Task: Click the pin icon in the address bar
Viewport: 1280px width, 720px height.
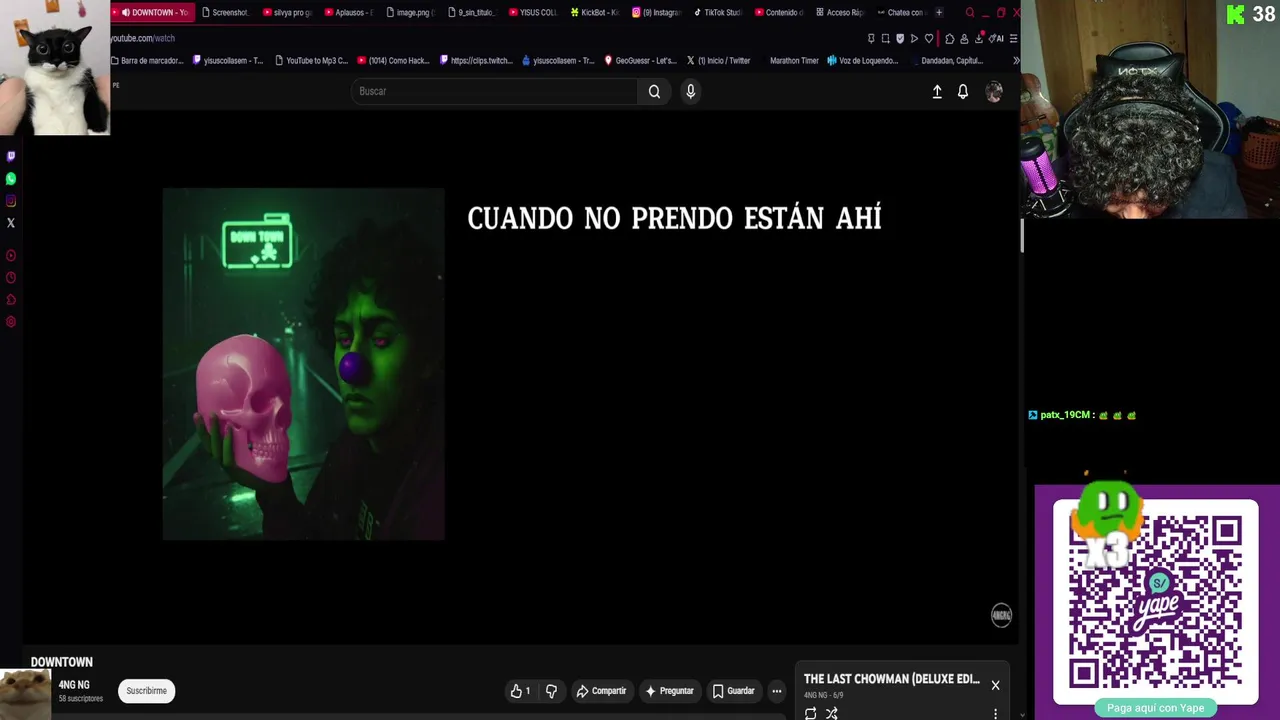Action: (871, 38)
